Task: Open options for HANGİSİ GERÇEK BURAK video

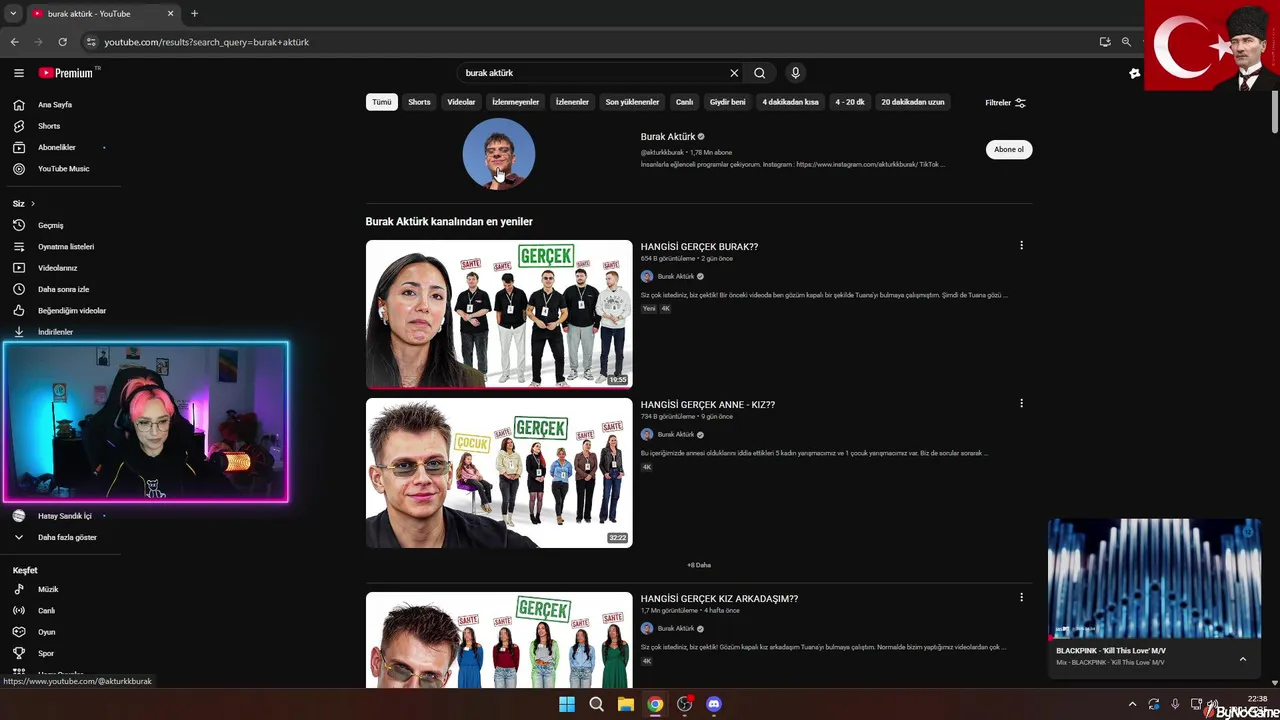Action: click(1021, 245)
